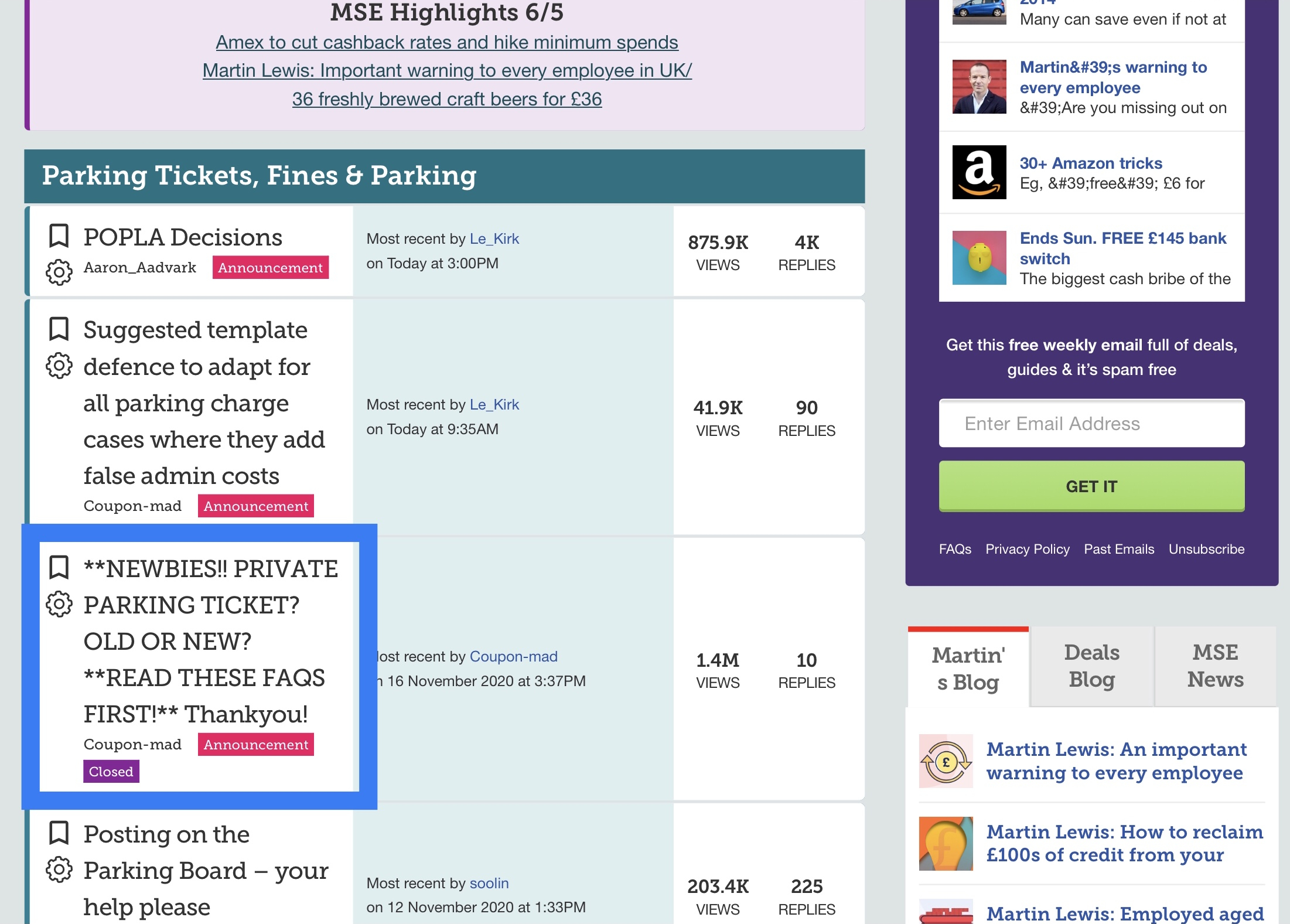This screenshot has height=924, width=1290.
Task: Open options gear for POPLA Decisions
Action: (x=59, y=272)
